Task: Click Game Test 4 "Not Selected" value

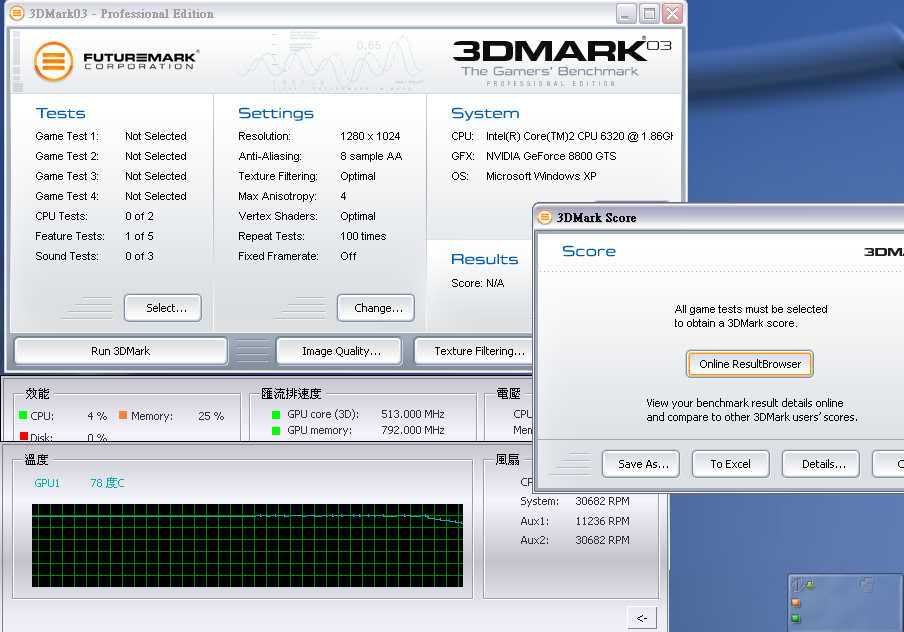Action: (156, 196)
